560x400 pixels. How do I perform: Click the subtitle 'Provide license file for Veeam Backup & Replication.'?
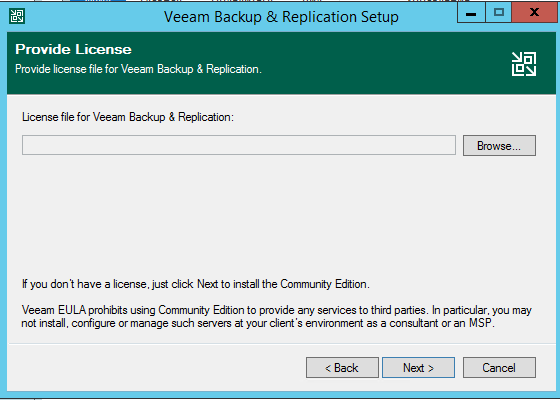[x=138, y=69]
